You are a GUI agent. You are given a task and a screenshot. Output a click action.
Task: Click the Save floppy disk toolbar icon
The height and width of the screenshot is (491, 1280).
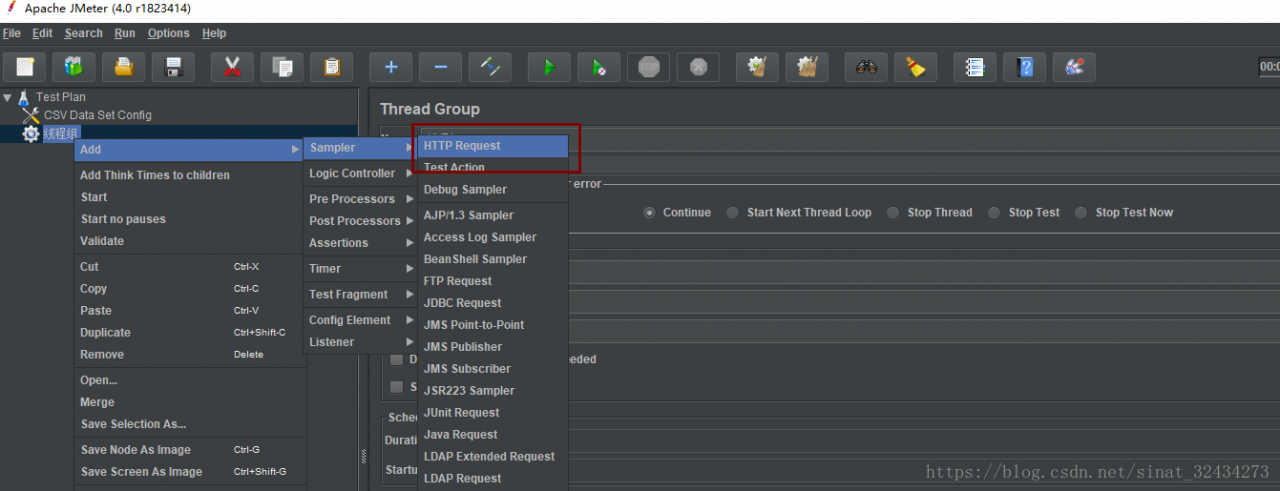[173, 67]
